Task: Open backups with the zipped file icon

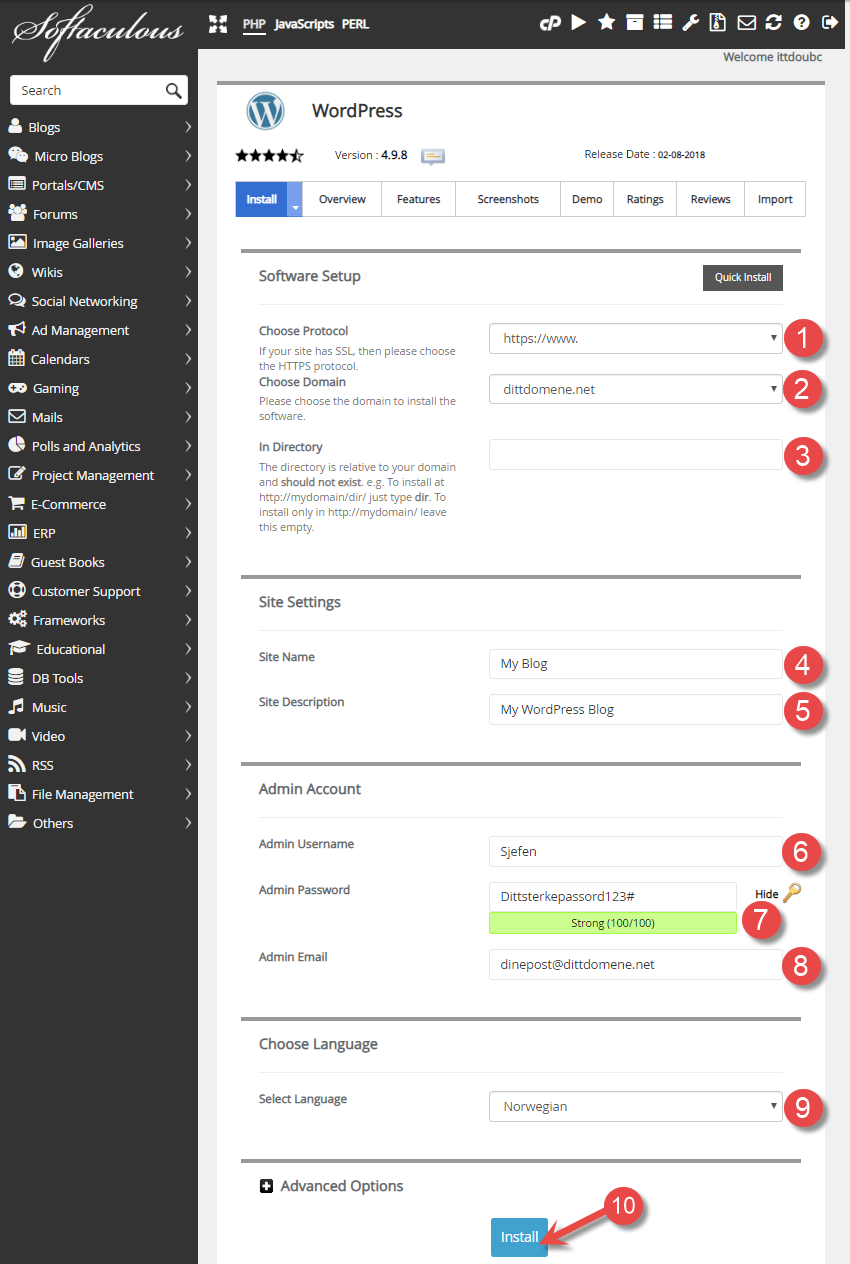Action: pyautogui.click(x=718, y=23)
